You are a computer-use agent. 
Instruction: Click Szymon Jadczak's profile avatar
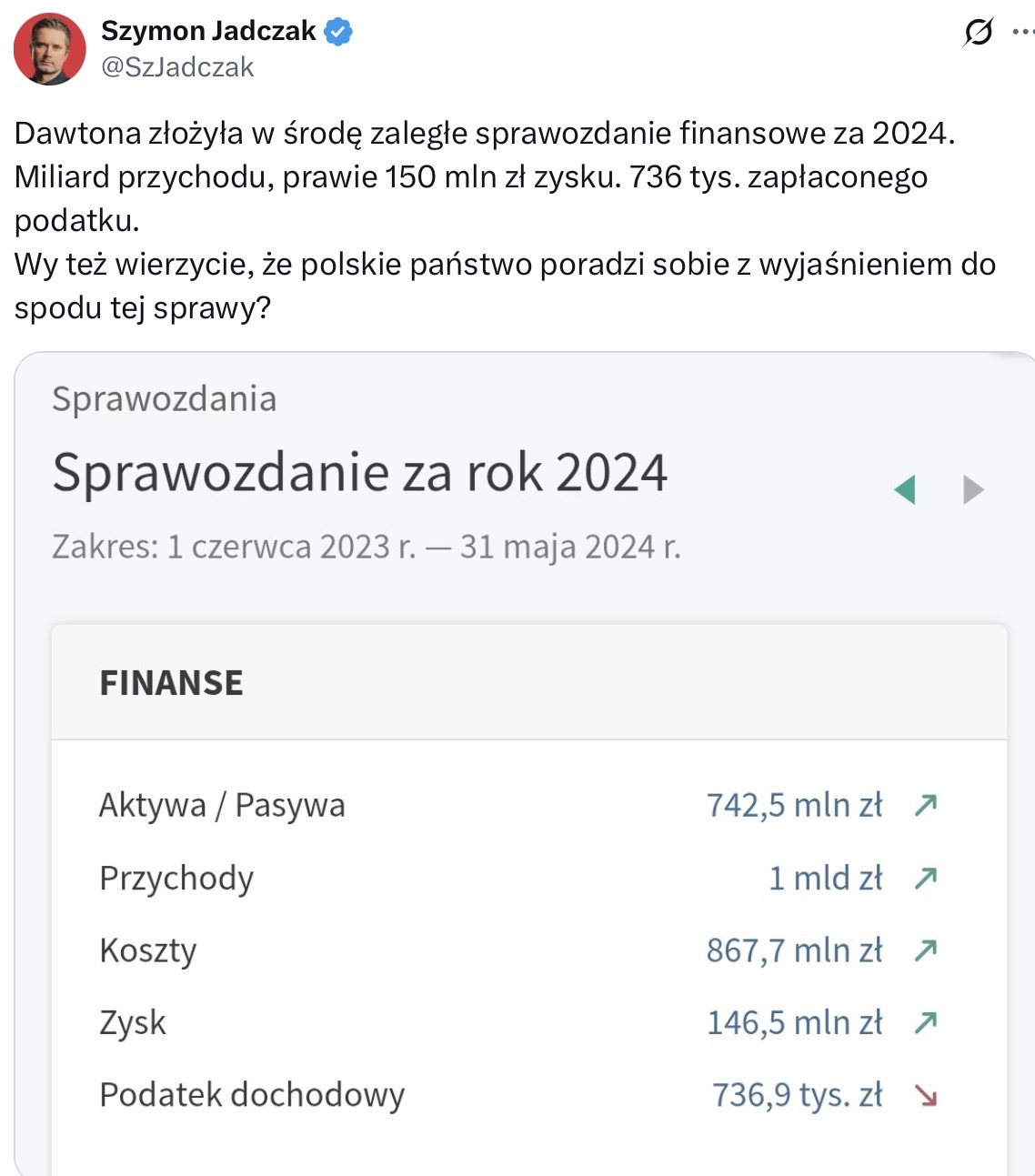tap(49, 49)
